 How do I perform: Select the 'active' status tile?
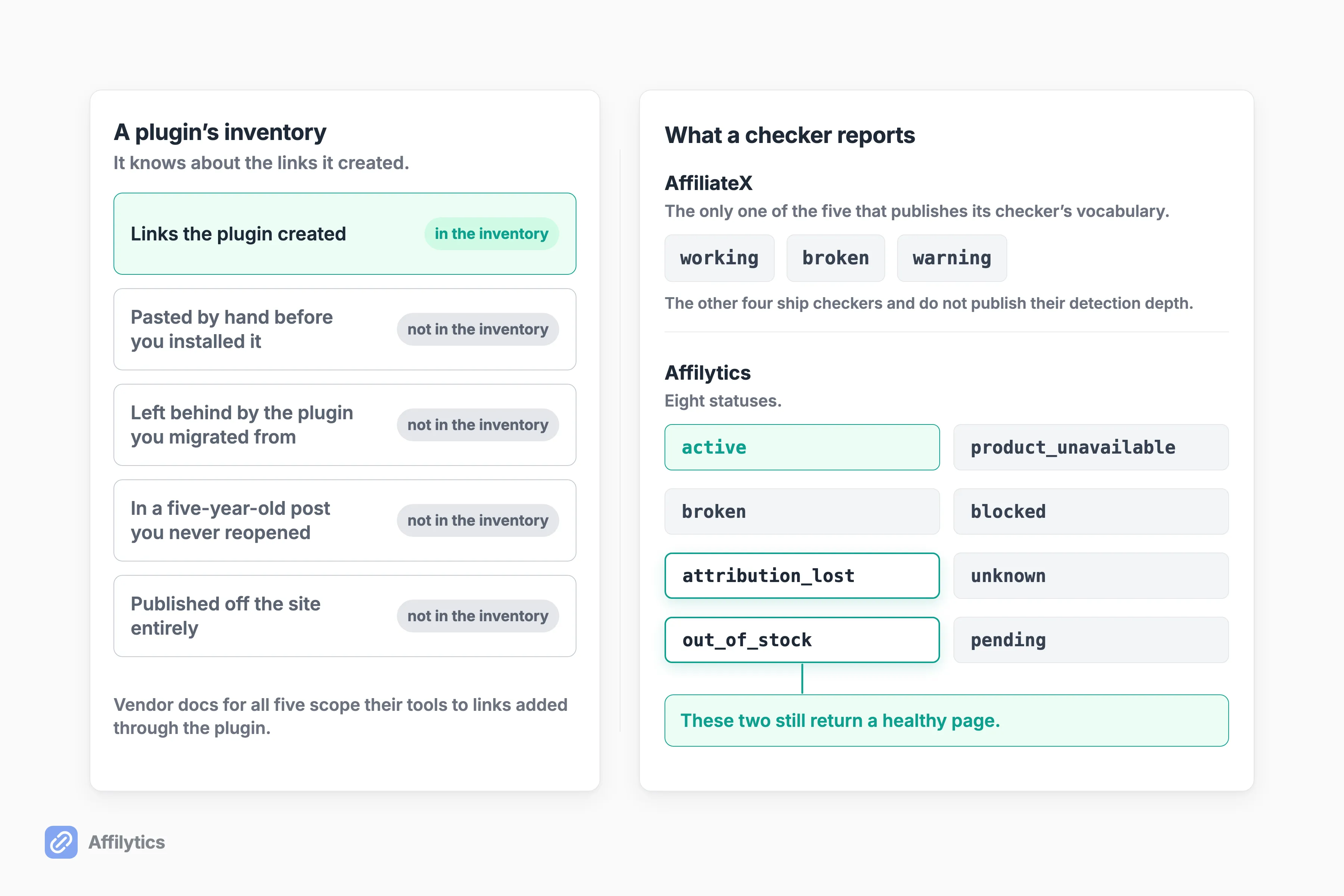coord(802,447)
